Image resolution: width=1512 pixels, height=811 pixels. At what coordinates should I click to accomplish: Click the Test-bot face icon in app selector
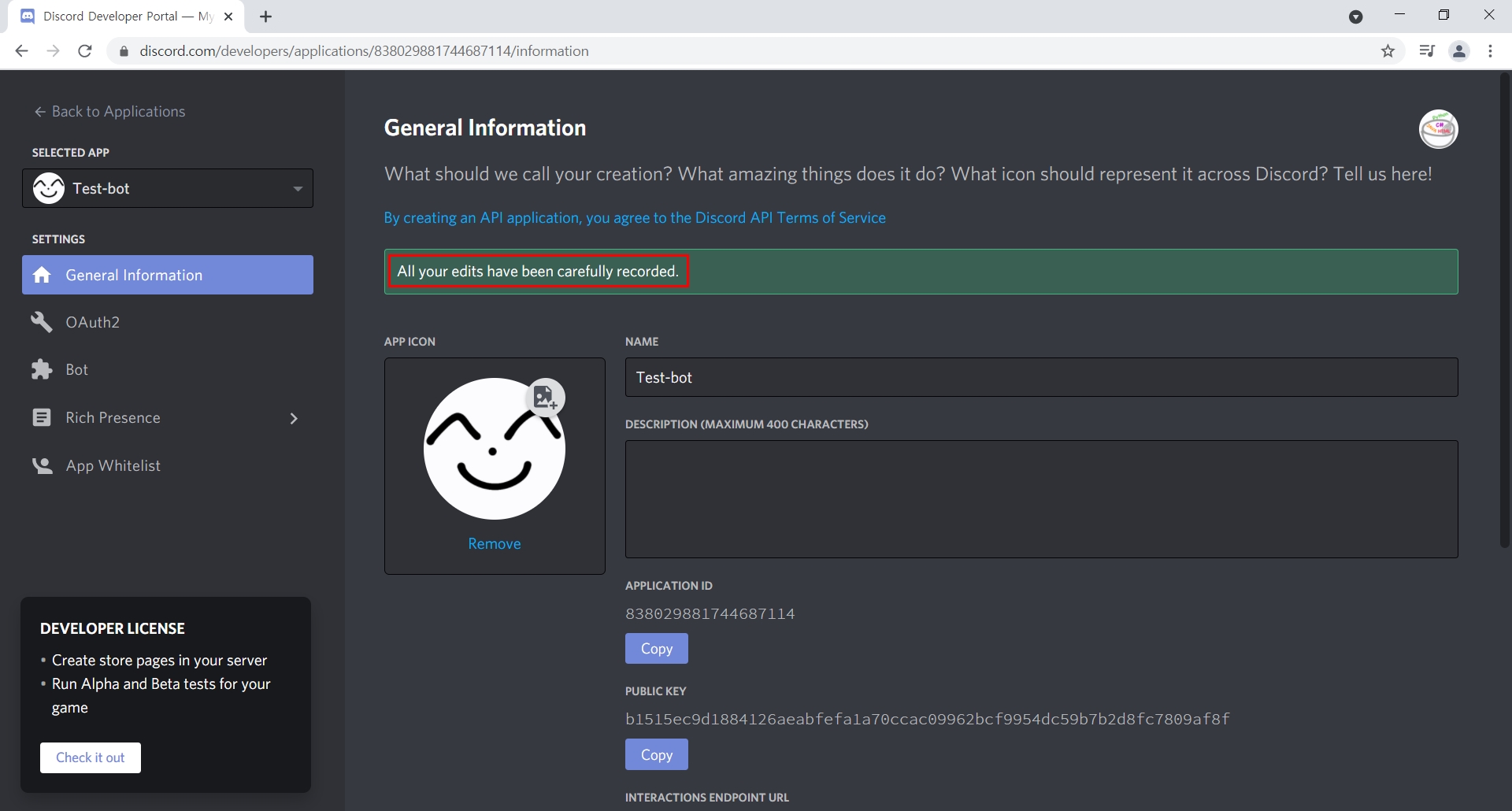pos(49,188)
